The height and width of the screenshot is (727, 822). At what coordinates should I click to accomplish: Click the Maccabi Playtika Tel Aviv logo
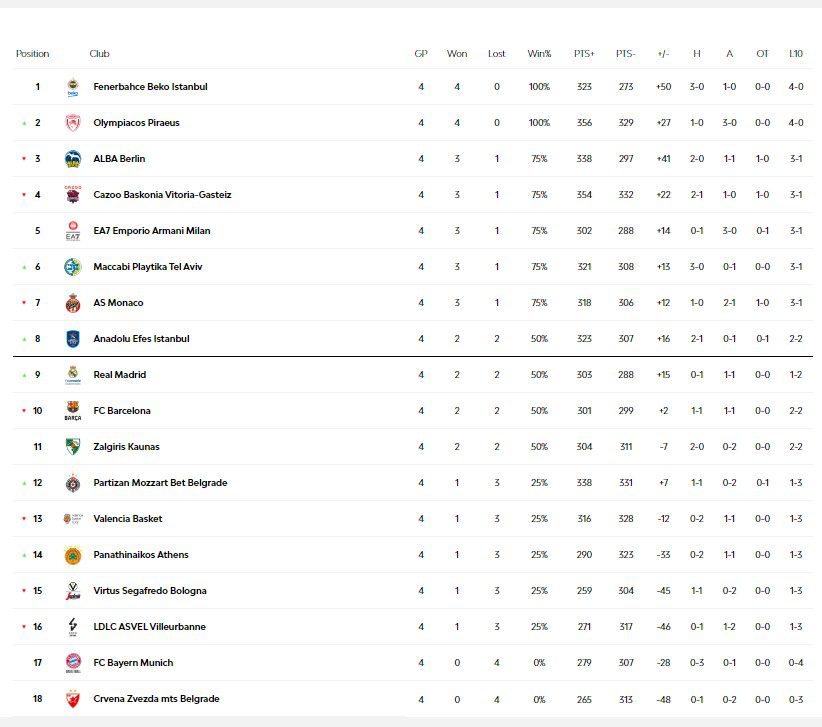click(x=72, y=267)
